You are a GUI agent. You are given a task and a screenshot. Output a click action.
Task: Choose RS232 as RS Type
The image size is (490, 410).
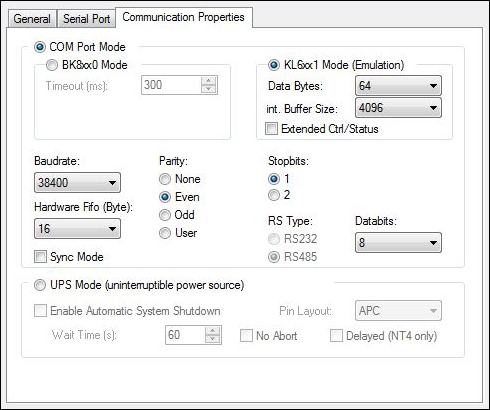click(274, 239)
